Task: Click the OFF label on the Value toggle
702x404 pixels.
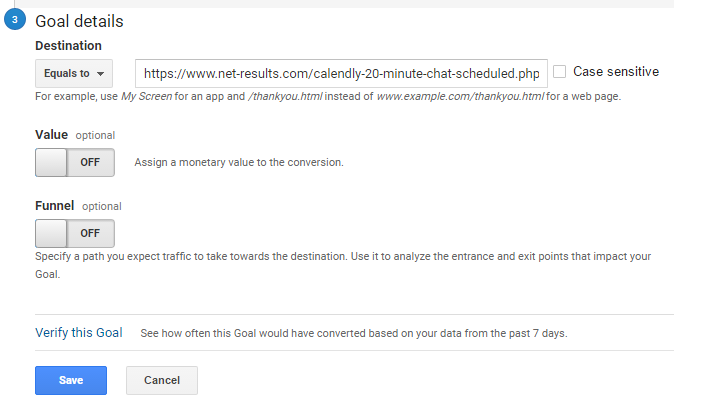Action: coord(90,162)
